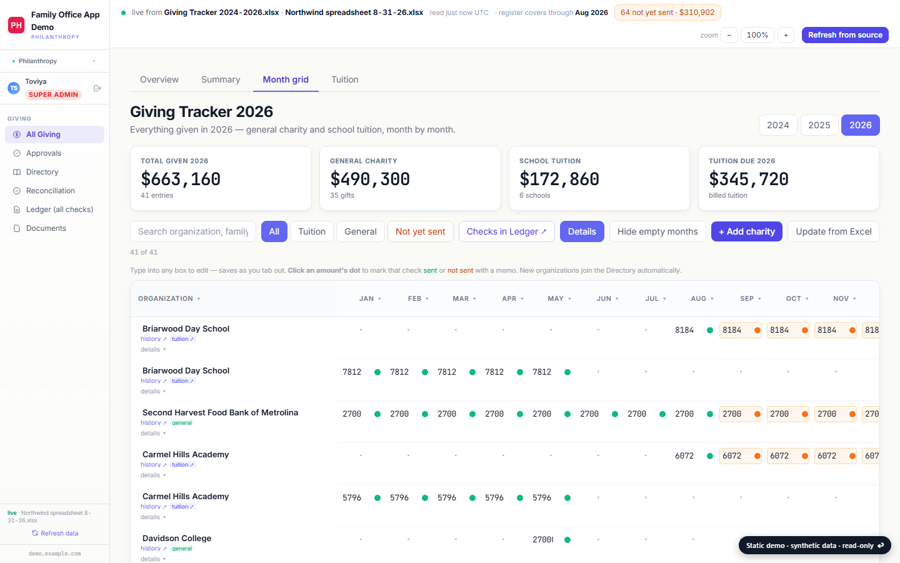Screen dimensions: 900x563
Task: Click Second Harvest Jan green sent dot
Action: point(377,414)
